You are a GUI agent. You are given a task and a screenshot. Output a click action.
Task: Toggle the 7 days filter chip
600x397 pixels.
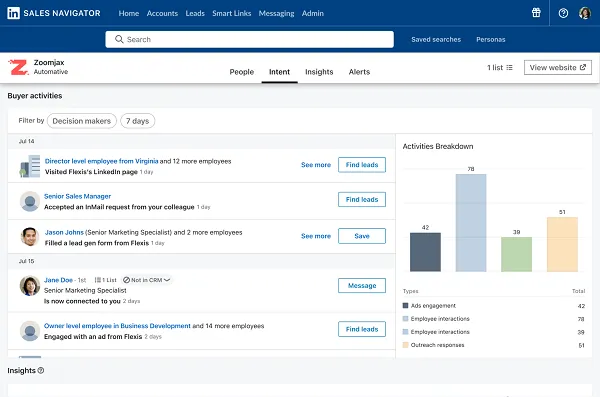(137, 121)
